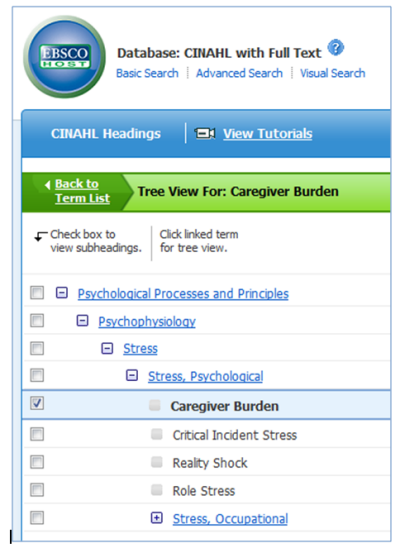
Task: Collapse the Stress, Psychological node
Action: coord(132,375)
